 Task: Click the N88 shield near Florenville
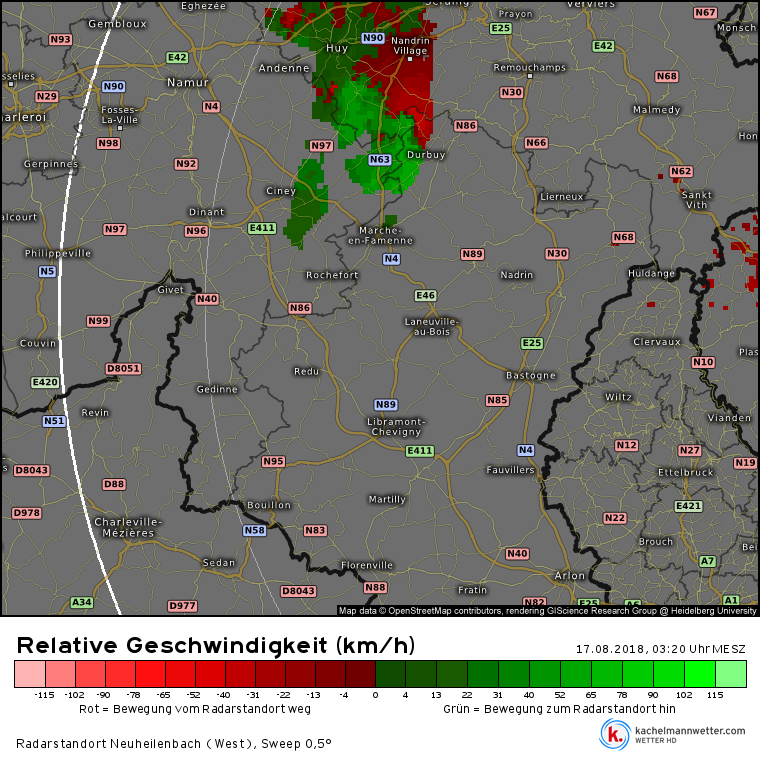pyautogui.click(x=375, y=587)
